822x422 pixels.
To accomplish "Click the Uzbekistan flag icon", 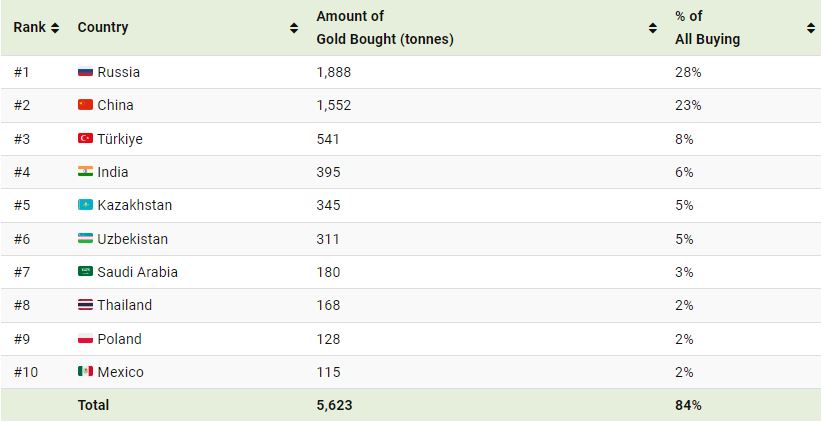I will point(85,239).
